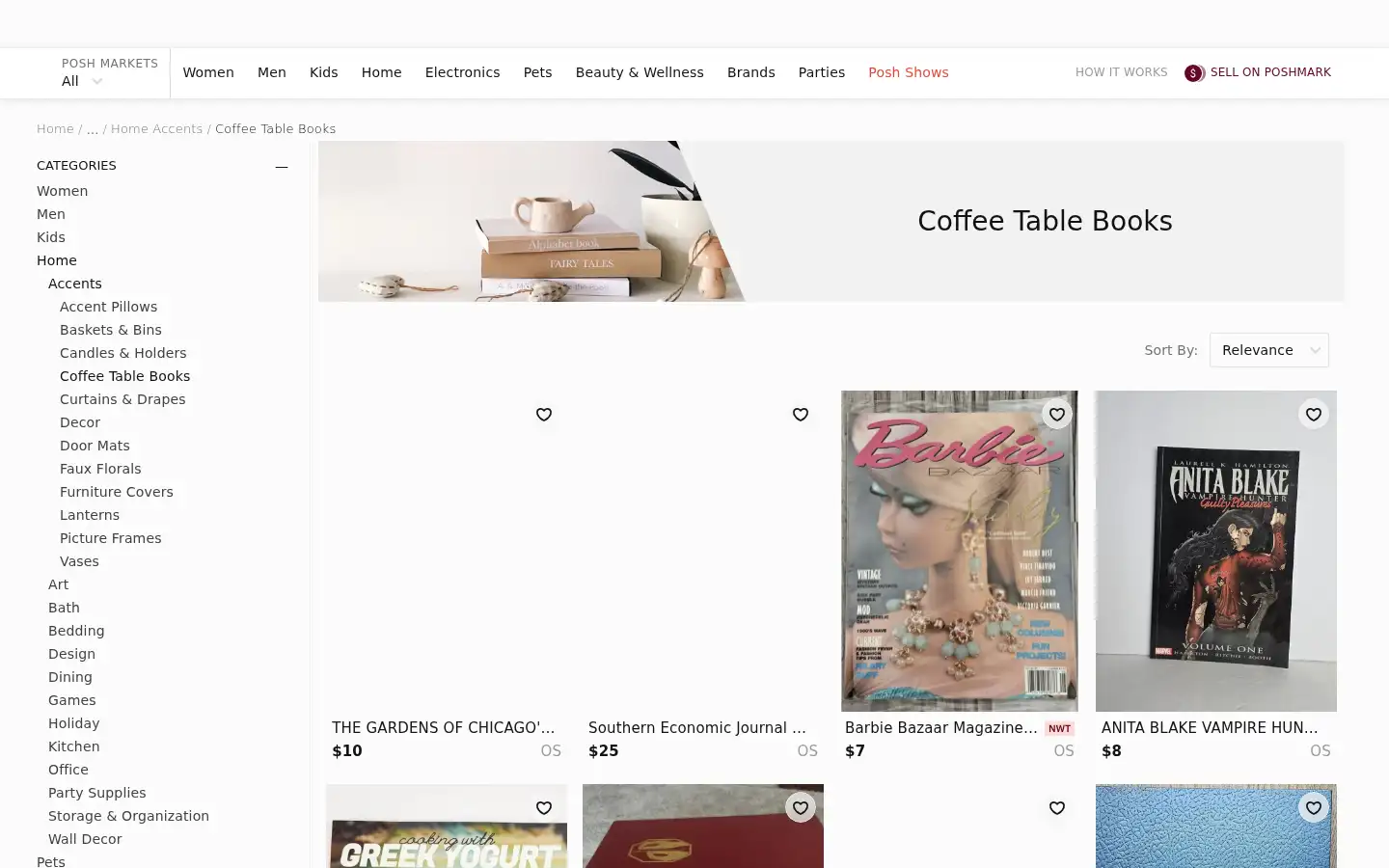
Task: Select Decor category
Action: (x=80, y=422)
